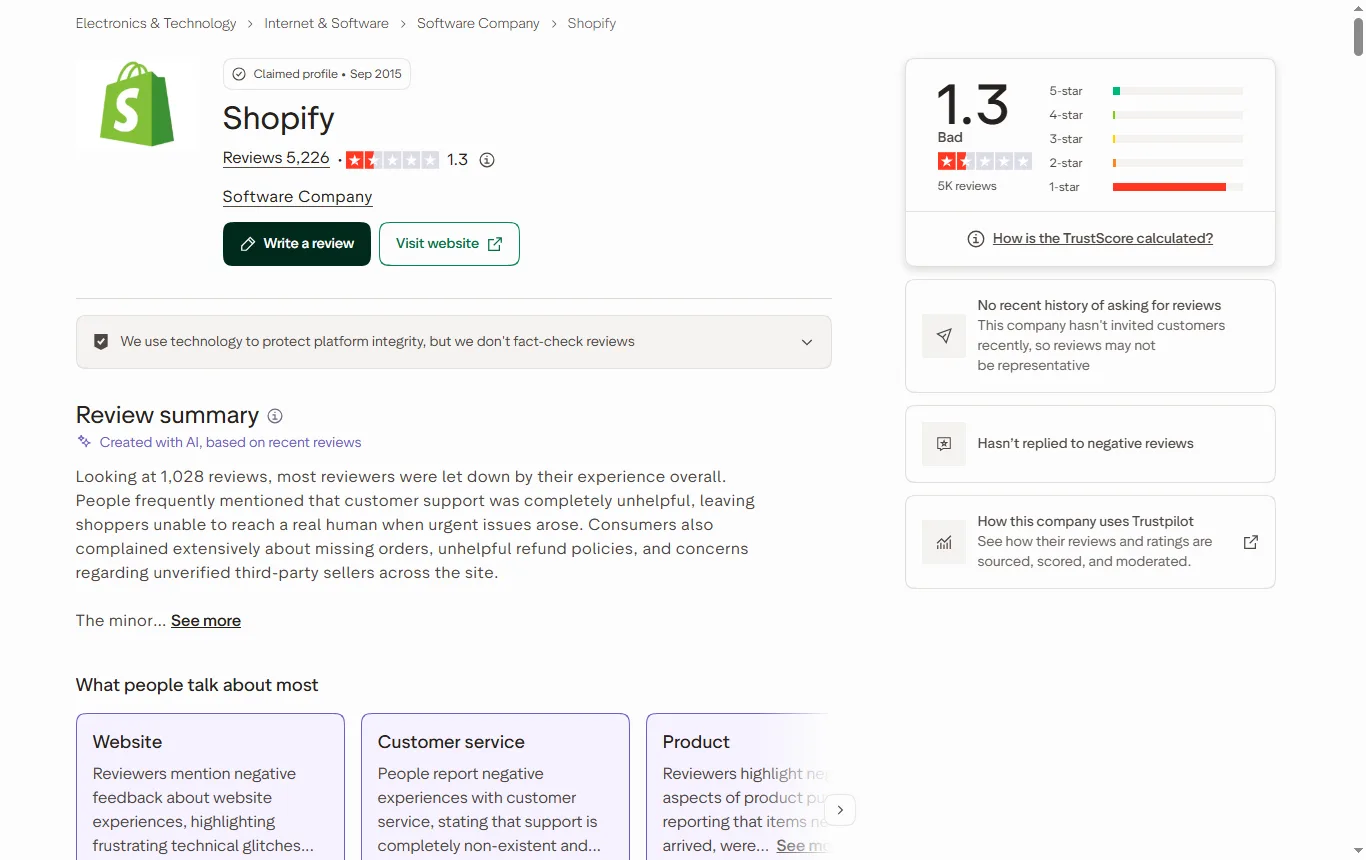Open Software Company breadcrumb

pos(478,23)
